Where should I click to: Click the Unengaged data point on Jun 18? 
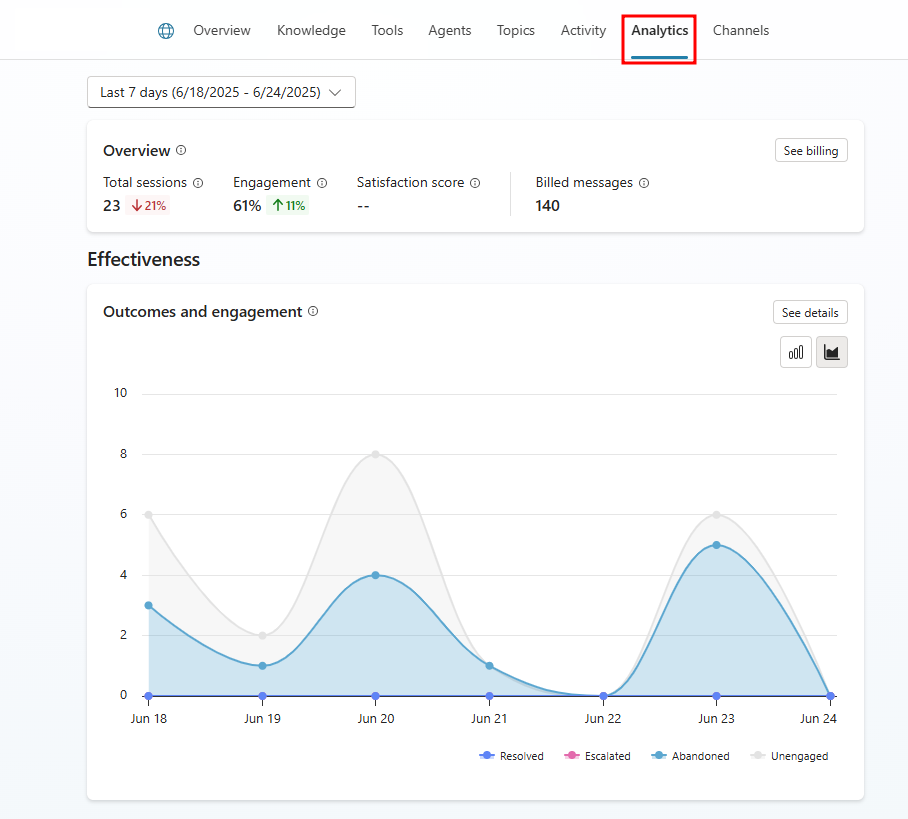(x=149, y=515)
